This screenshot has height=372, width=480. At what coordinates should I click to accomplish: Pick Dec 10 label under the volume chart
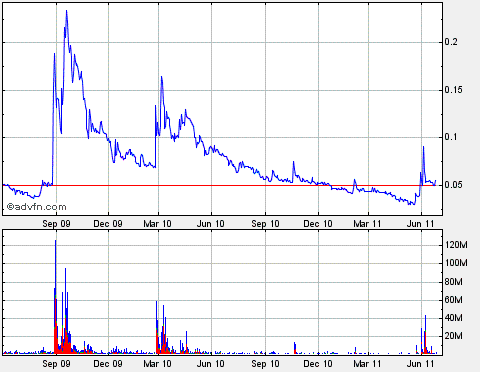click(x=318, y=363)
